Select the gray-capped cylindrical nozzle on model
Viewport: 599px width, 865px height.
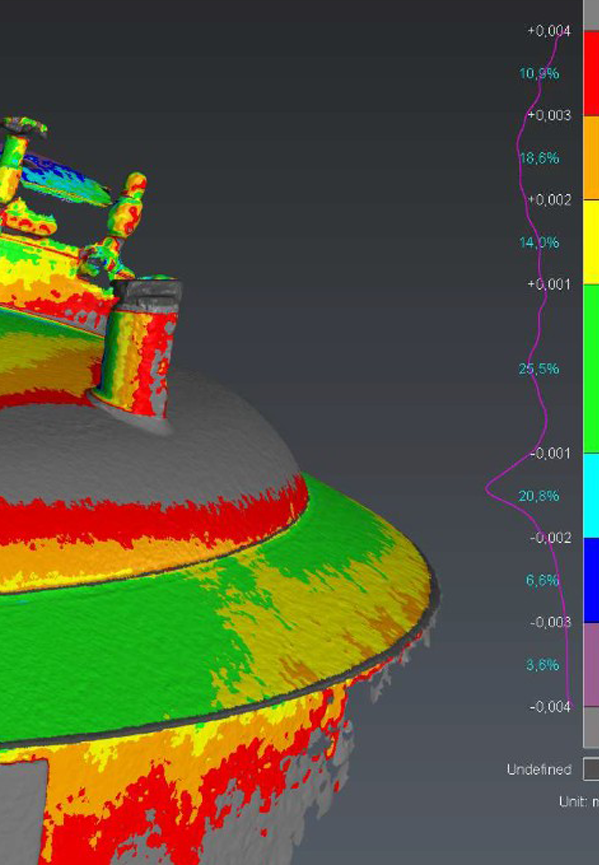tap(141, 353)
